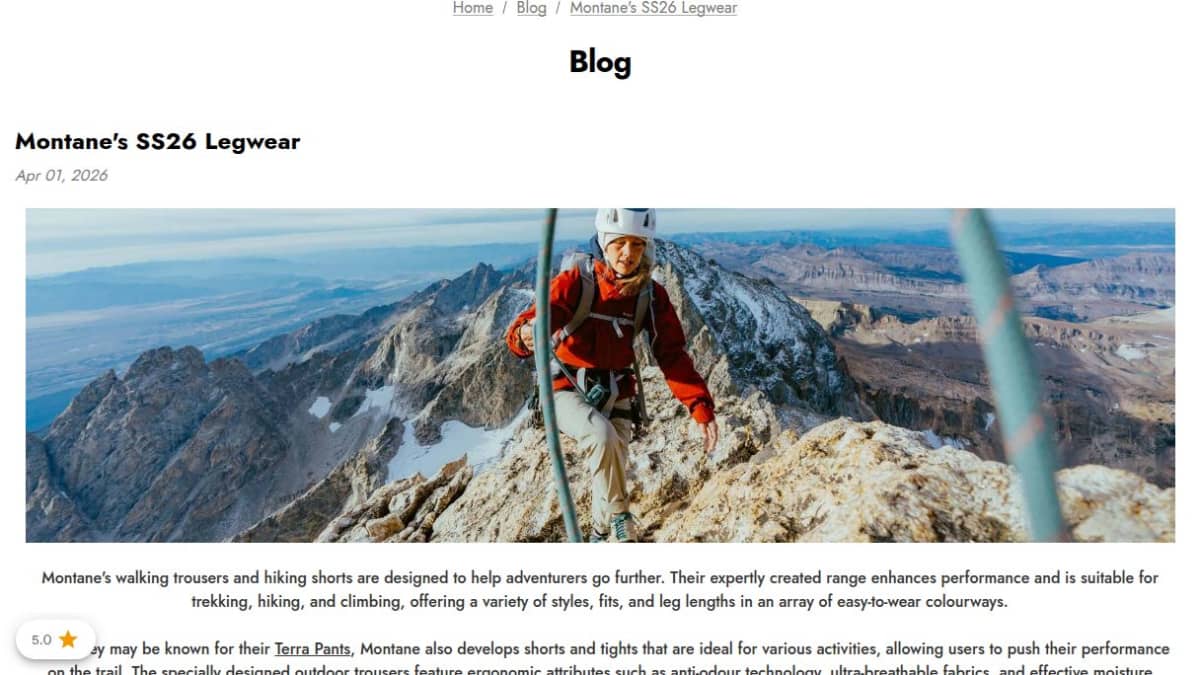Open the Home breadcrumb link
Image resolution: width=1200 pixels, height=675 pixels.
point(473,8)
